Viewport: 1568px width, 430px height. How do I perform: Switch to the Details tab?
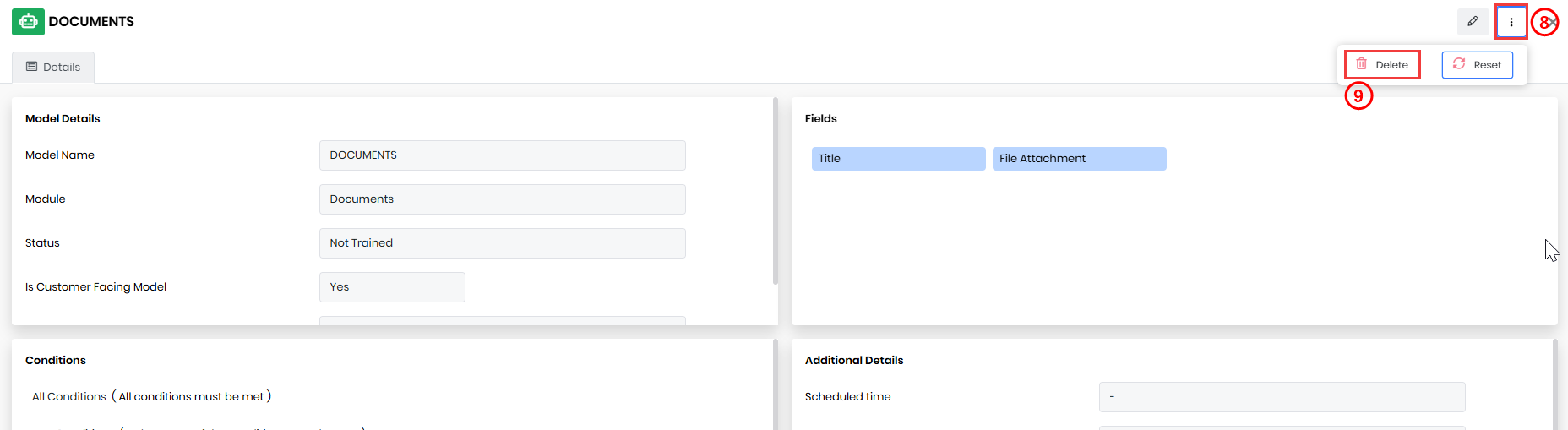coord(53,67)
